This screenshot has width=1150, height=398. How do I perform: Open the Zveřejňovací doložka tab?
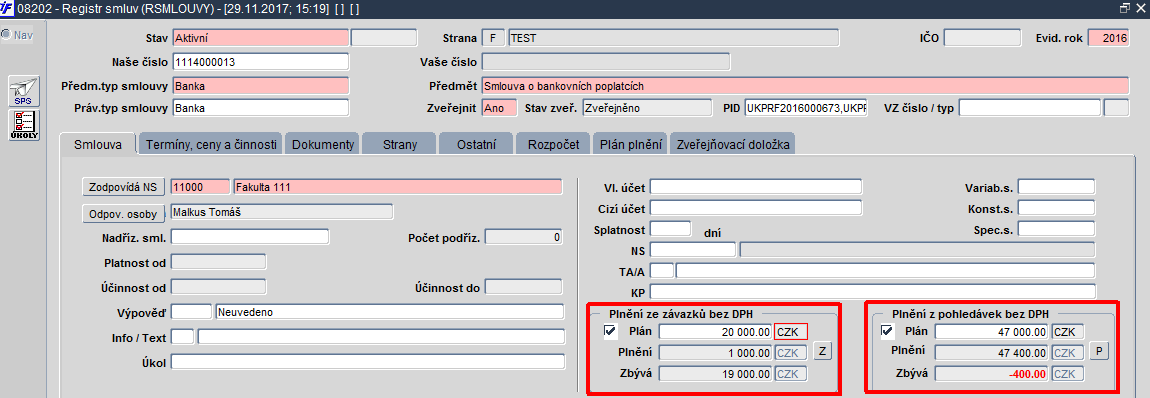coord(733,144)
